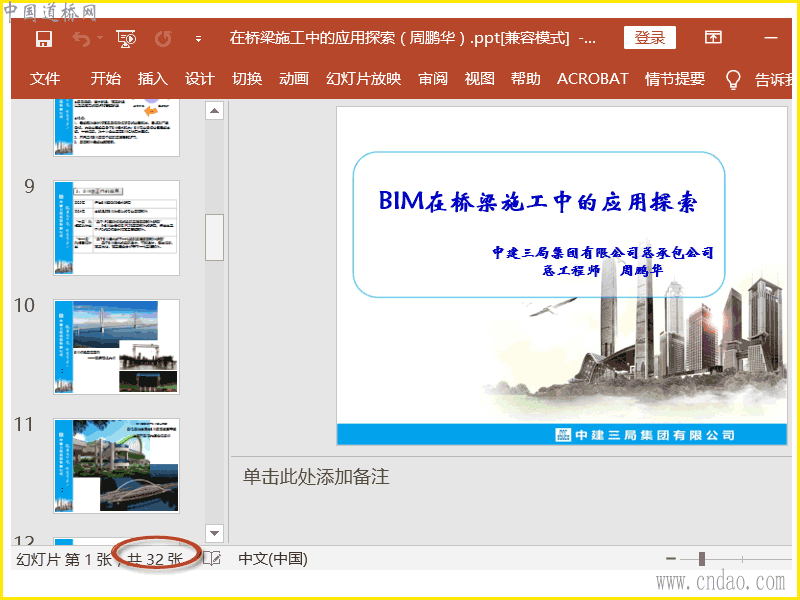Click the 中文(中国) language indicator
Viewport: 800px width, 600px height.
pos(273,559)
